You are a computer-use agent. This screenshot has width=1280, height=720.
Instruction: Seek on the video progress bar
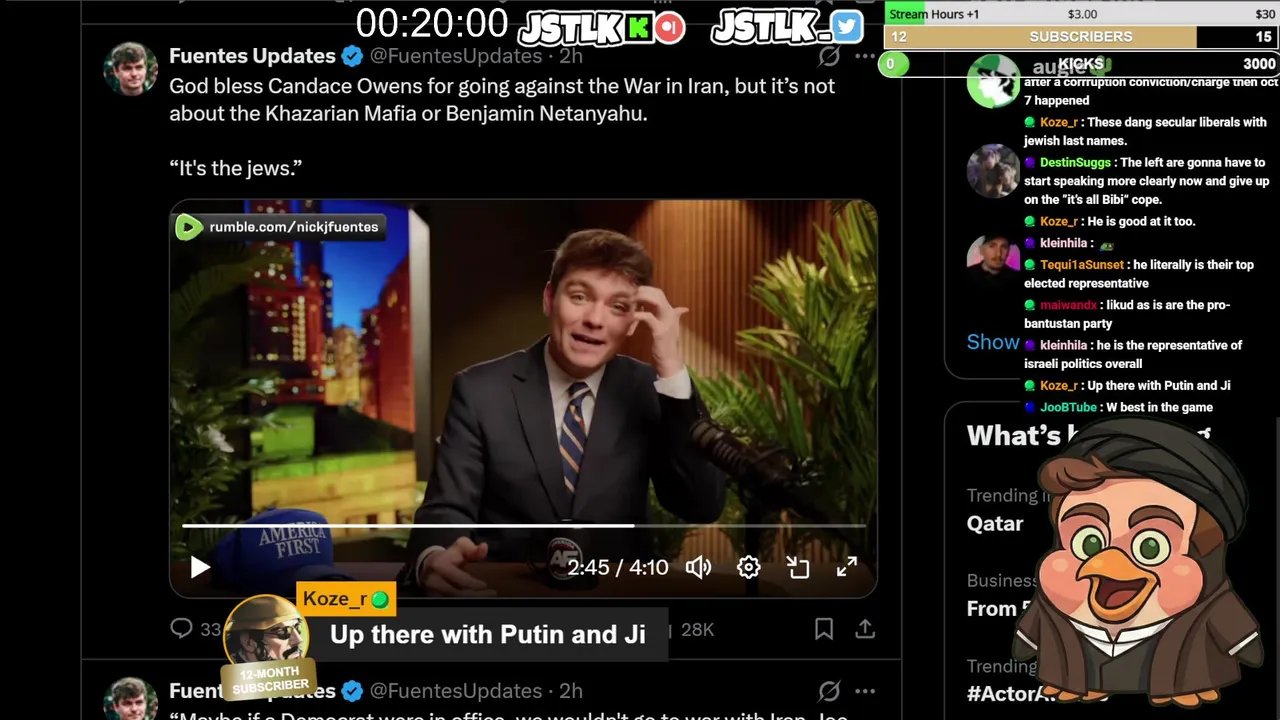click(523, 525)
